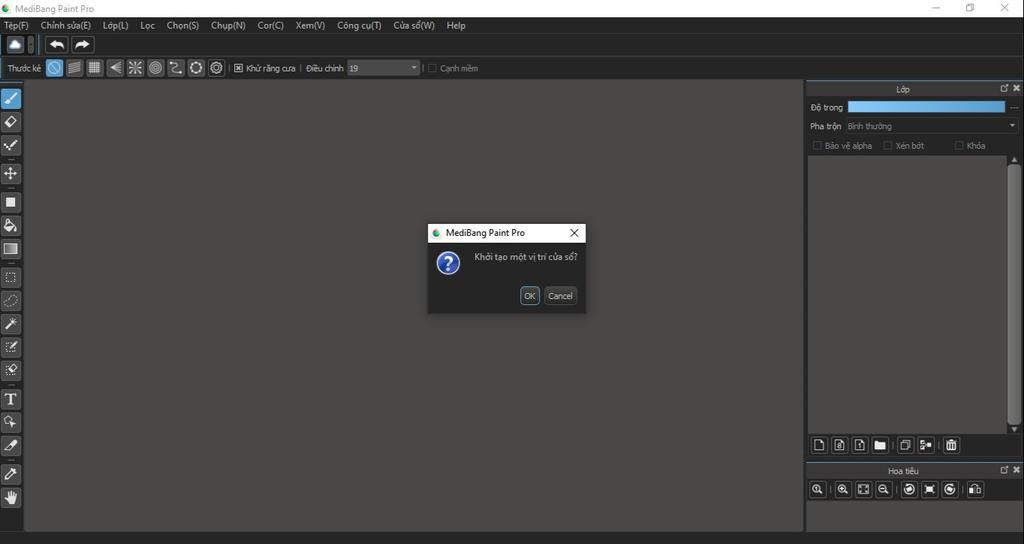
Task: Toggle Xén bớt clipping checkbox
Action: click(888, 146)
